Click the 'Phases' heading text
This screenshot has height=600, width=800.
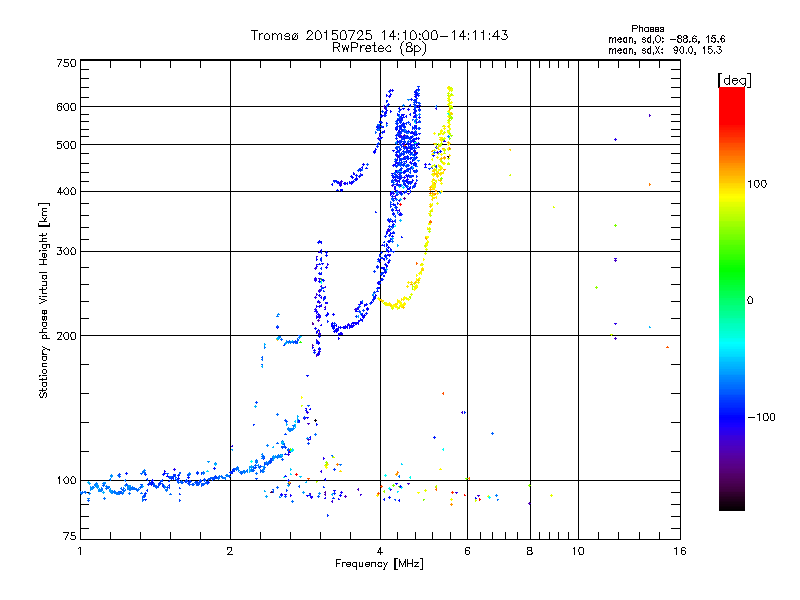pyautogui.click(x=647, y=29)
